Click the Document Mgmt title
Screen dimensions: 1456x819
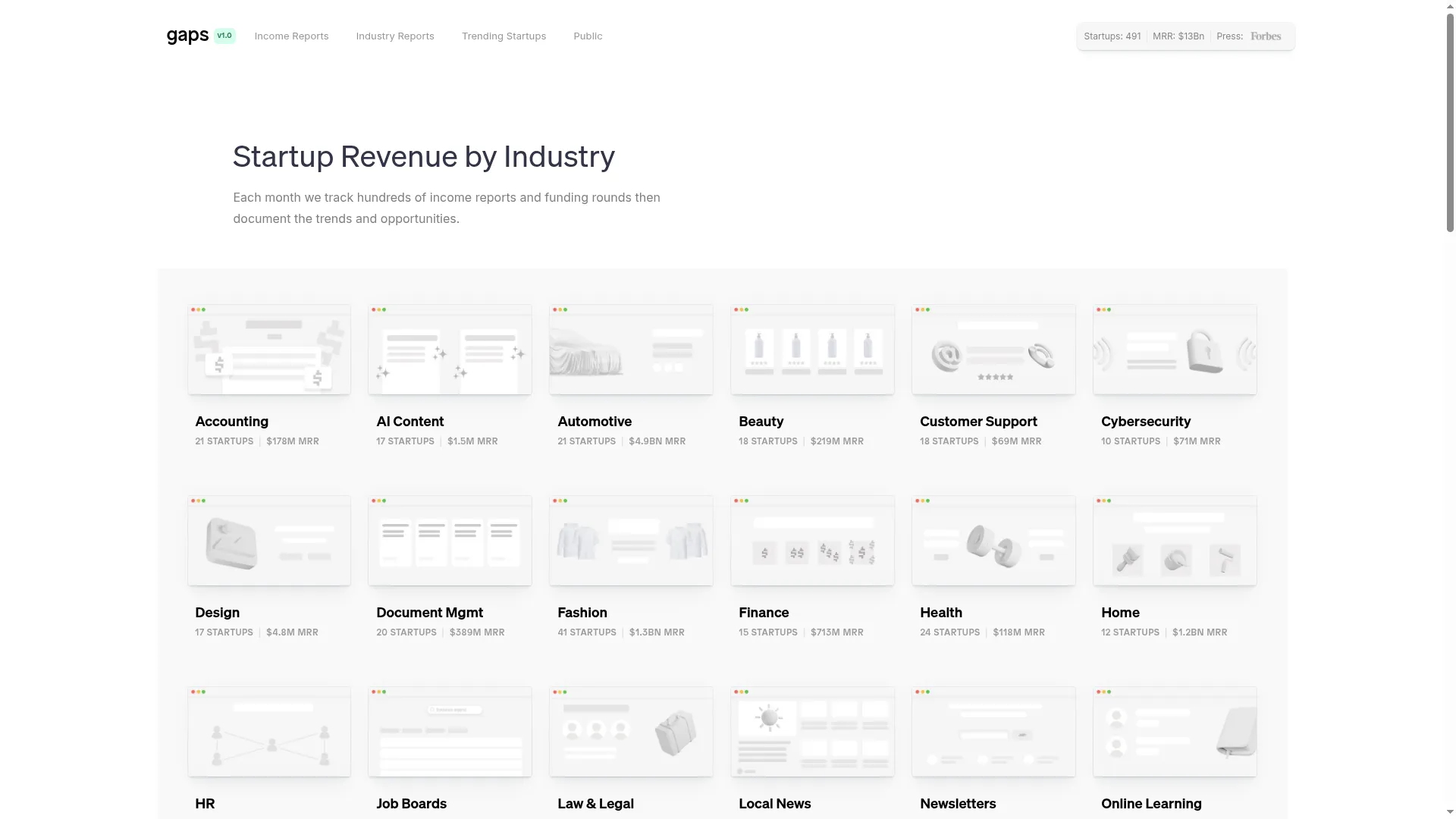429,613
